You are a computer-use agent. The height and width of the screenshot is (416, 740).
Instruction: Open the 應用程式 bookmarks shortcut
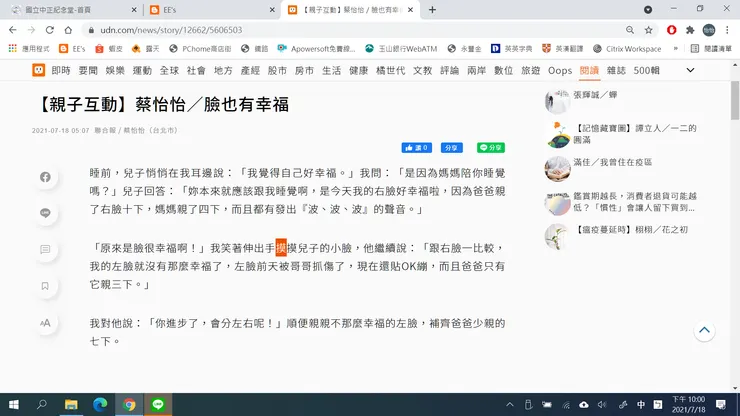[29, 49]
